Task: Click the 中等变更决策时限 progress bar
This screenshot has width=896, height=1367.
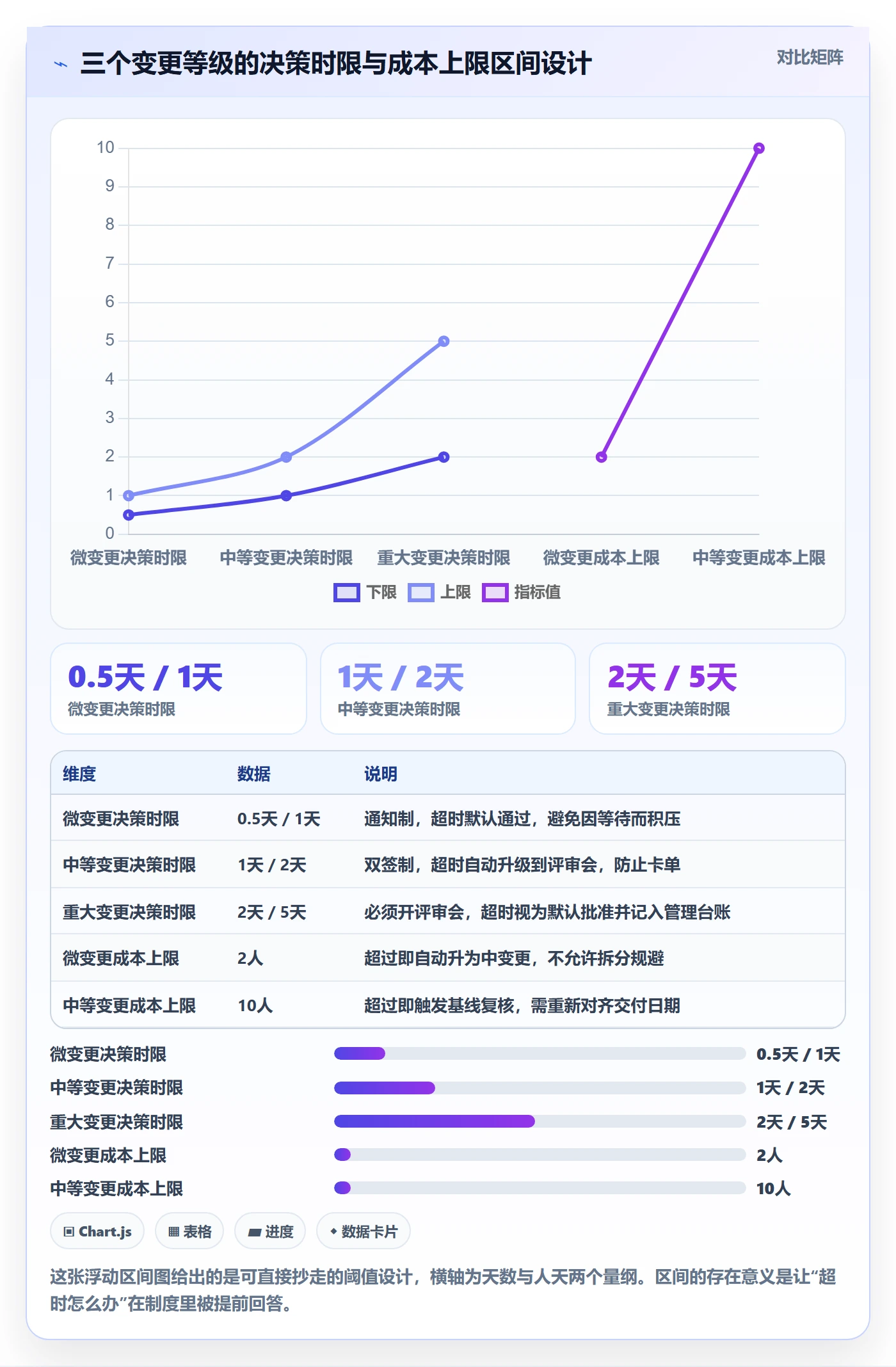Action: [x=540, y=1087]
